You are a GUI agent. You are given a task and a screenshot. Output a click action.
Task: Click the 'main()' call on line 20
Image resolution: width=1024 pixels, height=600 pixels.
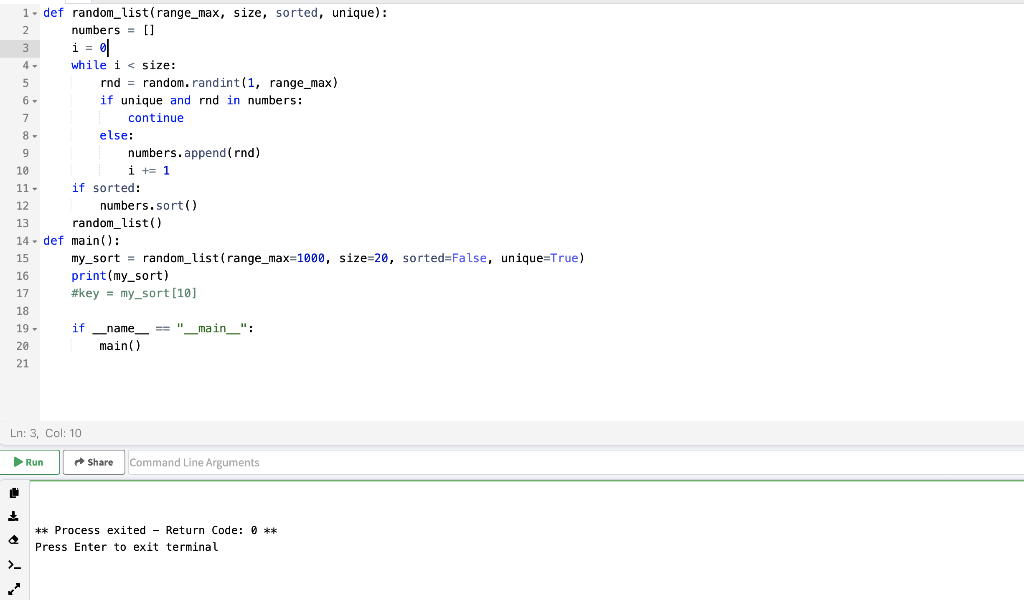pos(120,346)
